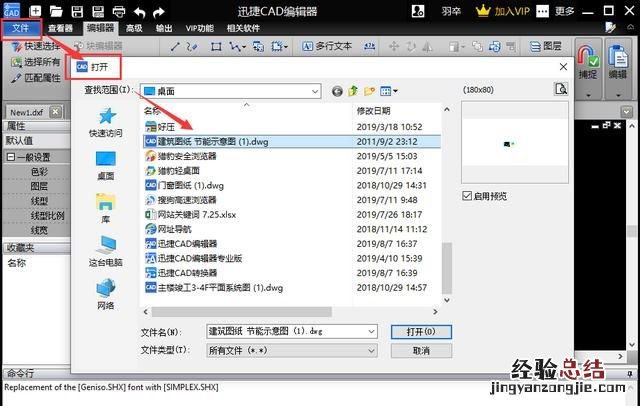Switch to the 相关软件 tab
The height and width of the screenshot is (406, 640).
pos(243,28)
